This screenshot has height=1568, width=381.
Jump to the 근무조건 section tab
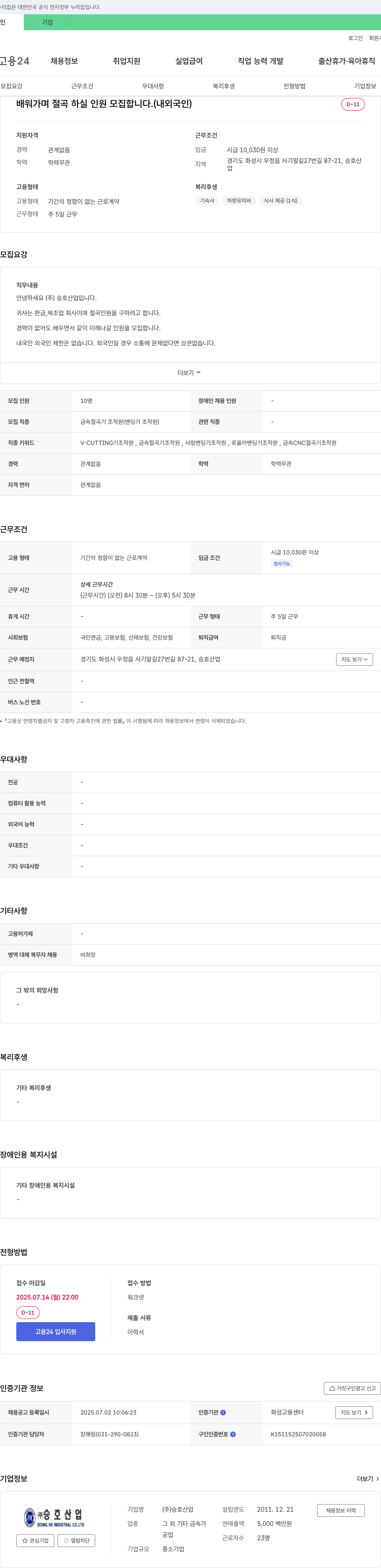point(82,86)
